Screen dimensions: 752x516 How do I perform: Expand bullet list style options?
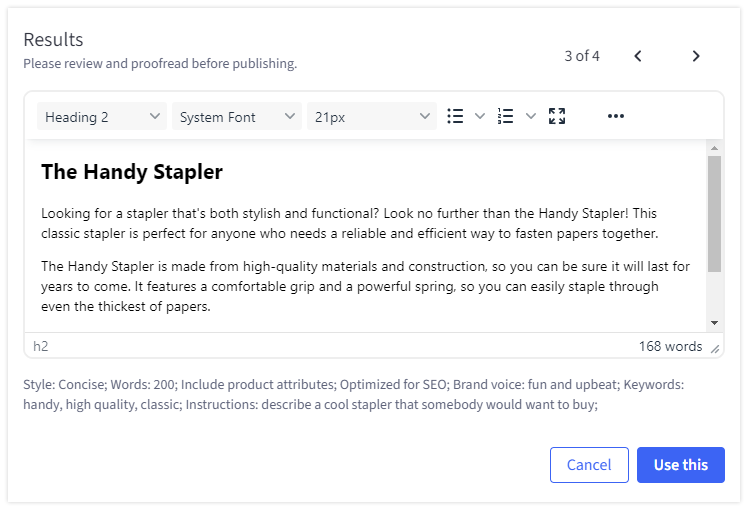tap(480, 117)
